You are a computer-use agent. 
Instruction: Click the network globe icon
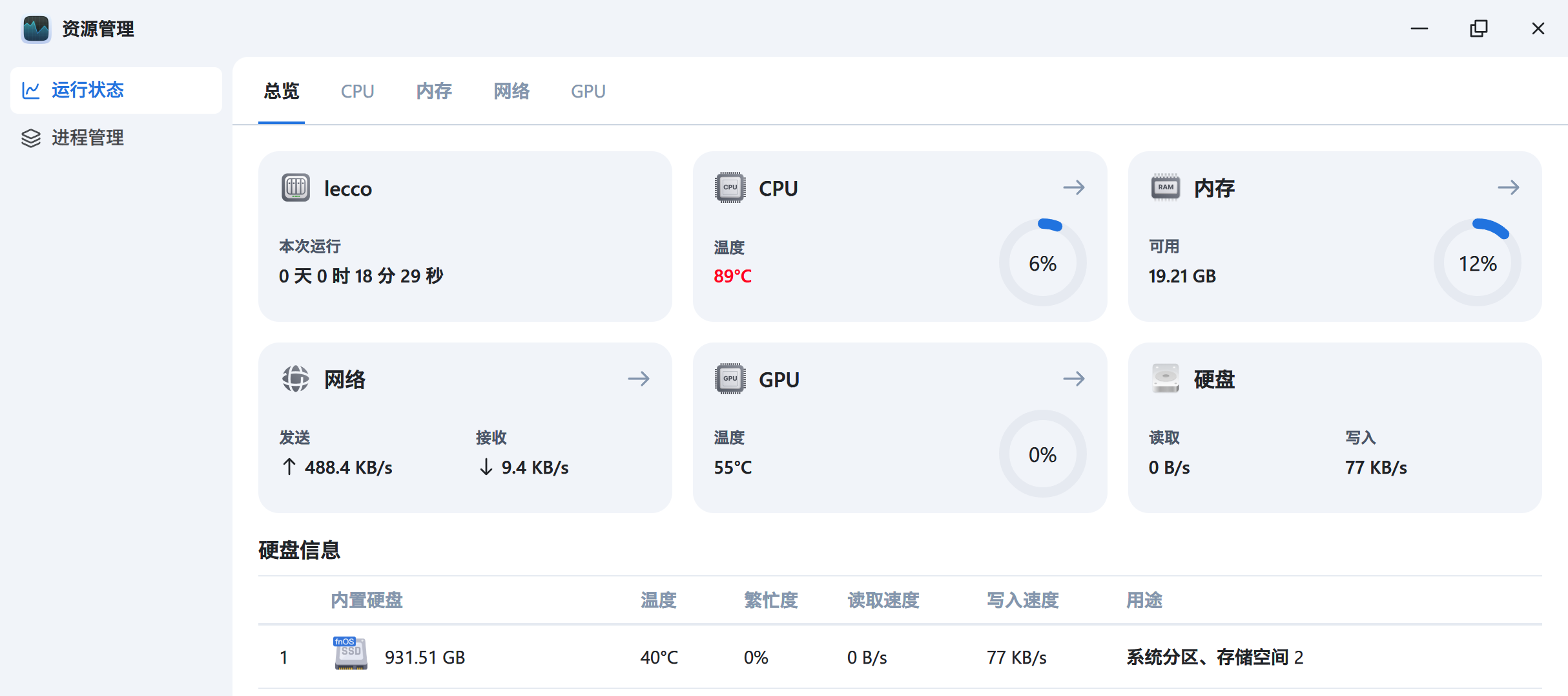[296, 379]
